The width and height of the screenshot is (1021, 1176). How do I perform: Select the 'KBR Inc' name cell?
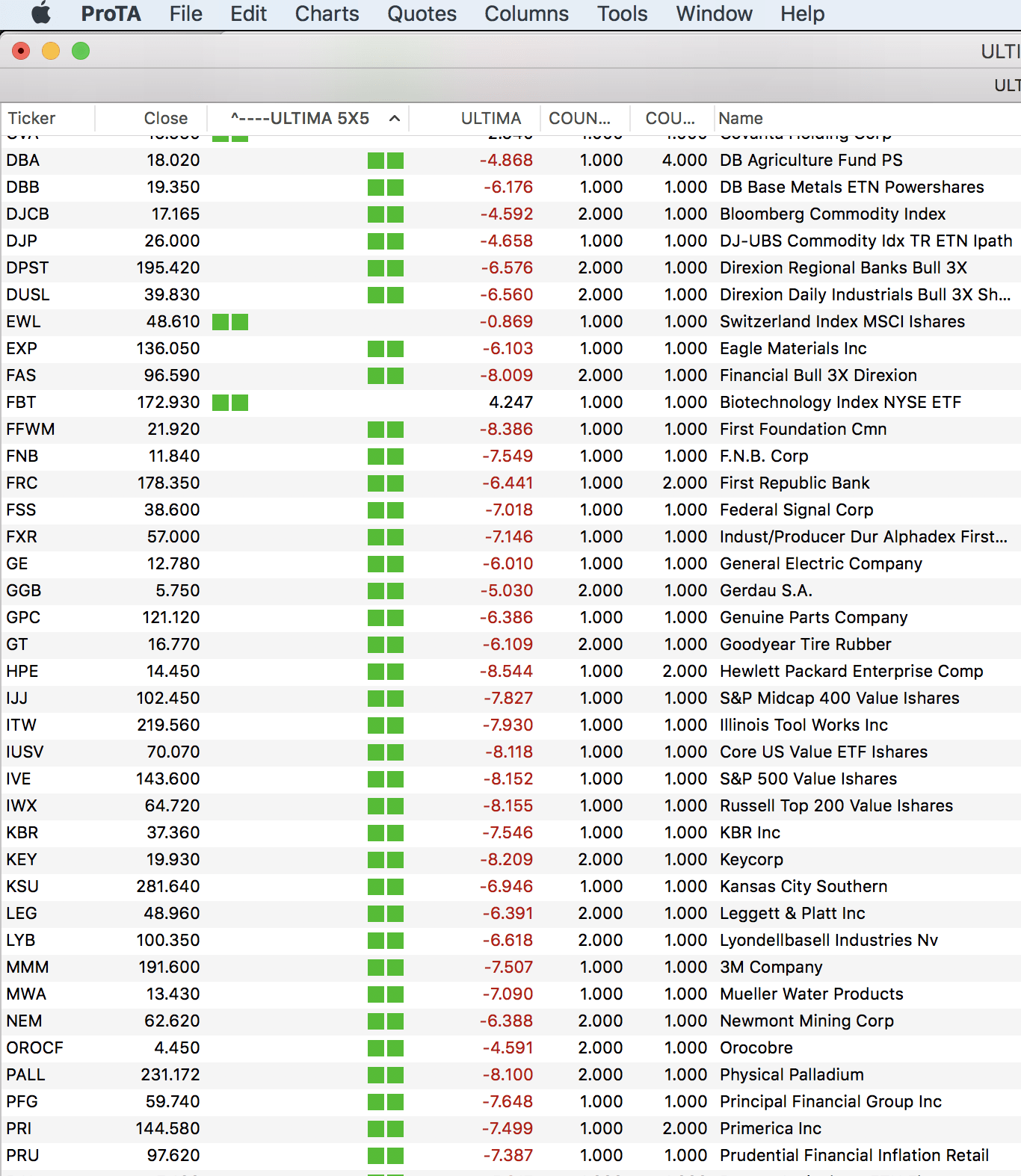(x=750, y=833)
